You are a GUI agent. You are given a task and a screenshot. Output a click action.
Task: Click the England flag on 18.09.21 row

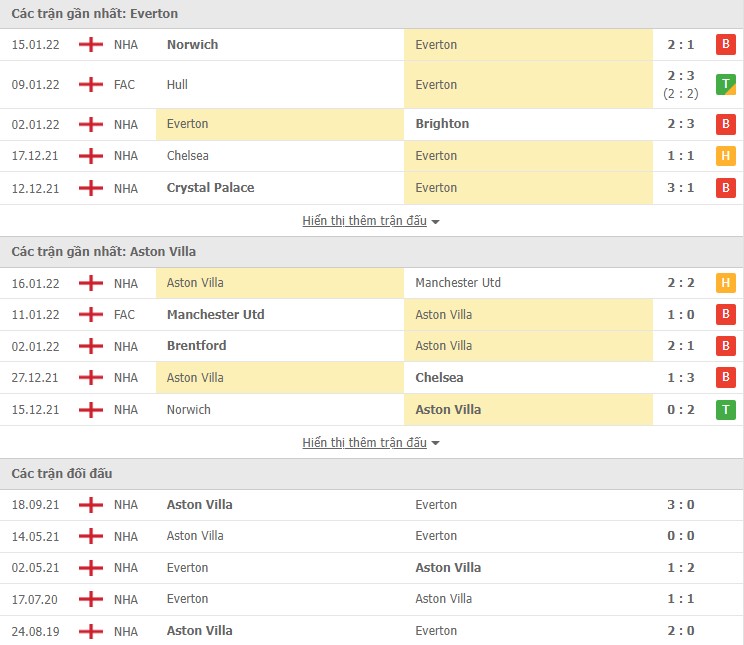[x=91, y=505]
